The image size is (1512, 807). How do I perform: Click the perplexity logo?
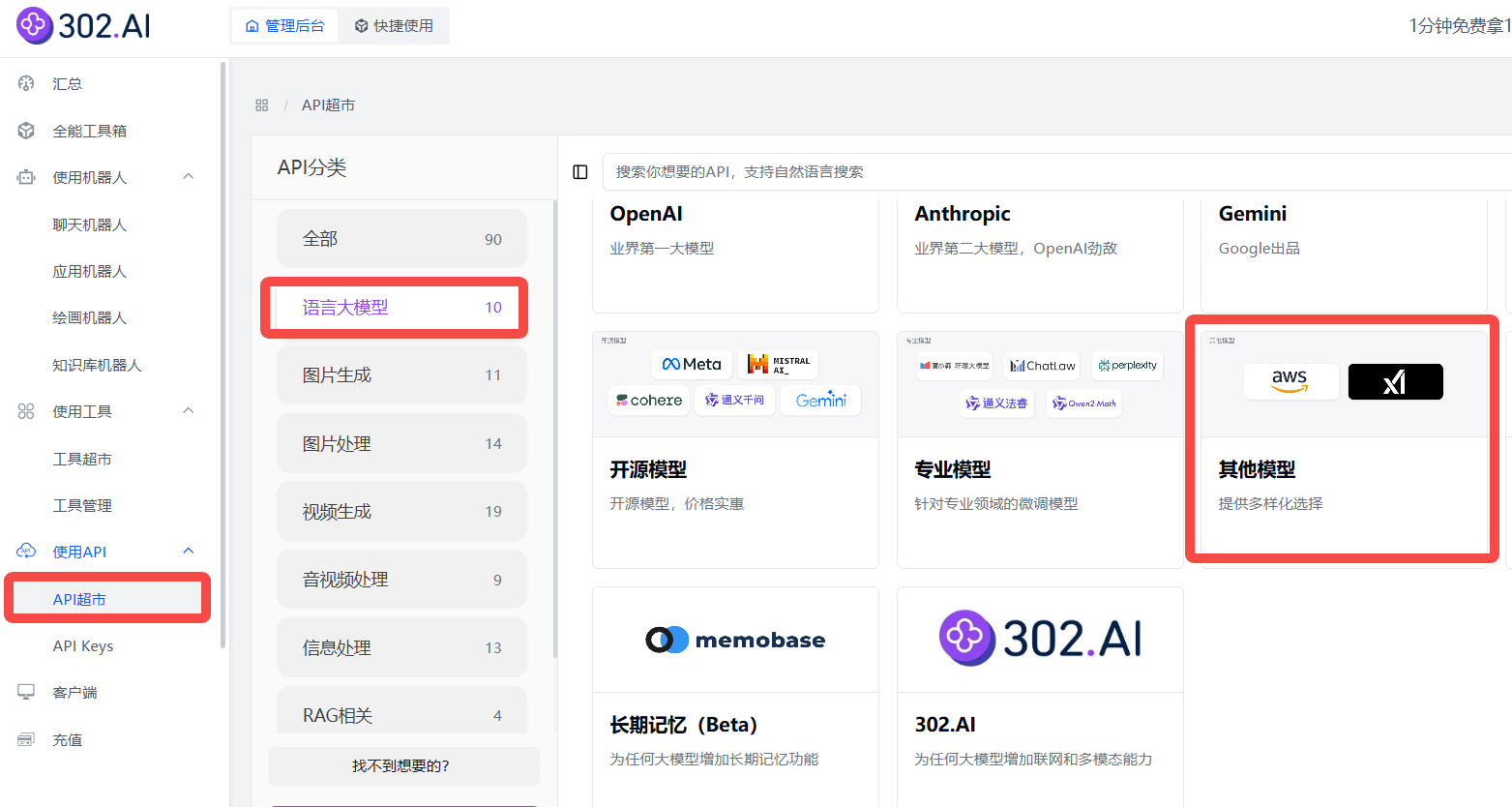(x=1127, y=366)
